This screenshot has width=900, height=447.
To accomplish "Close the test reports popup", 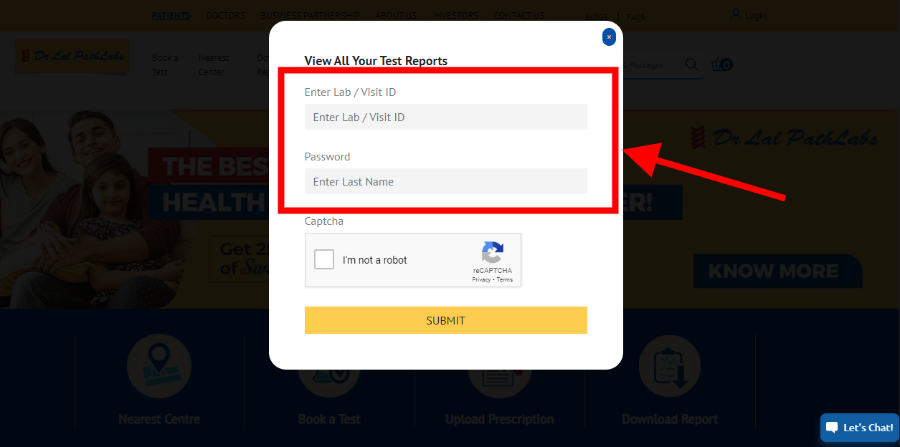I will pos(609,37).
